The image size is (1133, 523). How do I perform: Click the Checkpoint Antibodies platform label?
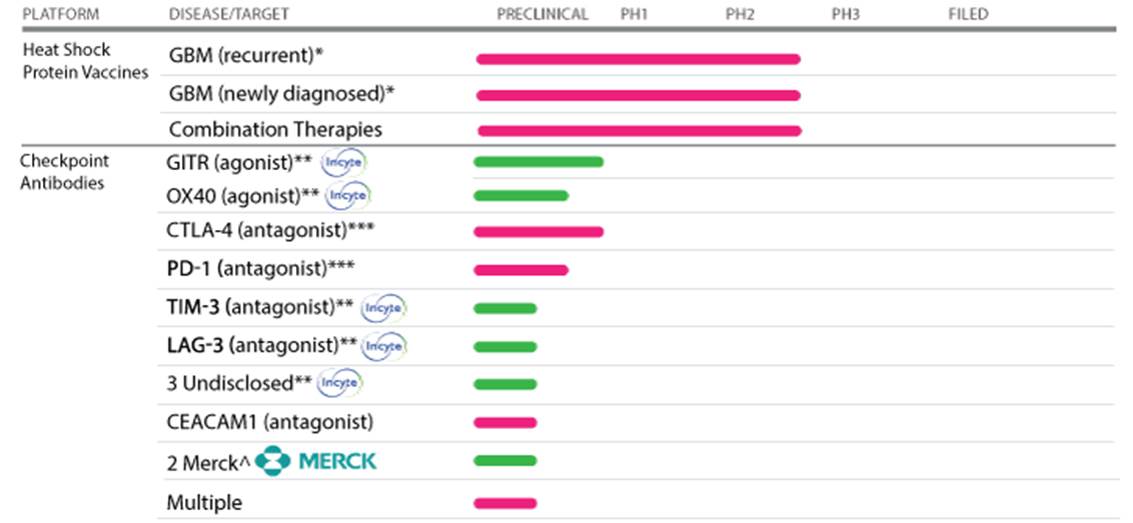[x=65, y=172]
